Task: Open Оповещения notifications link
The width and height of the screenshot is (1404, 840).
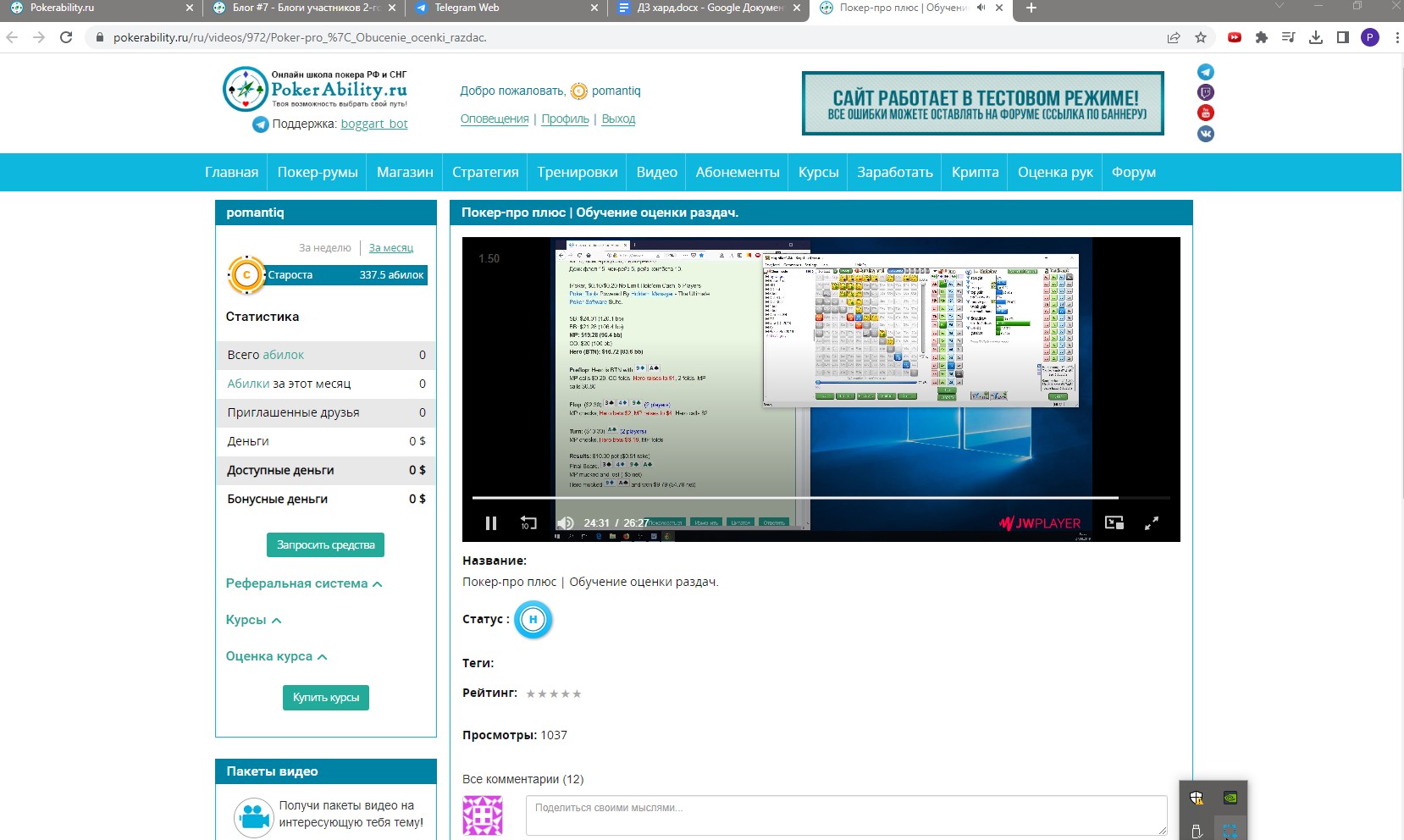Action: (495, 119)
